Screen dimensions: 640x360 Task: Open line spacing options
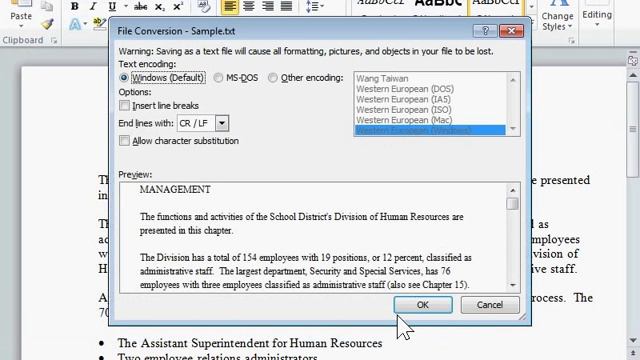tap(314, 6)
